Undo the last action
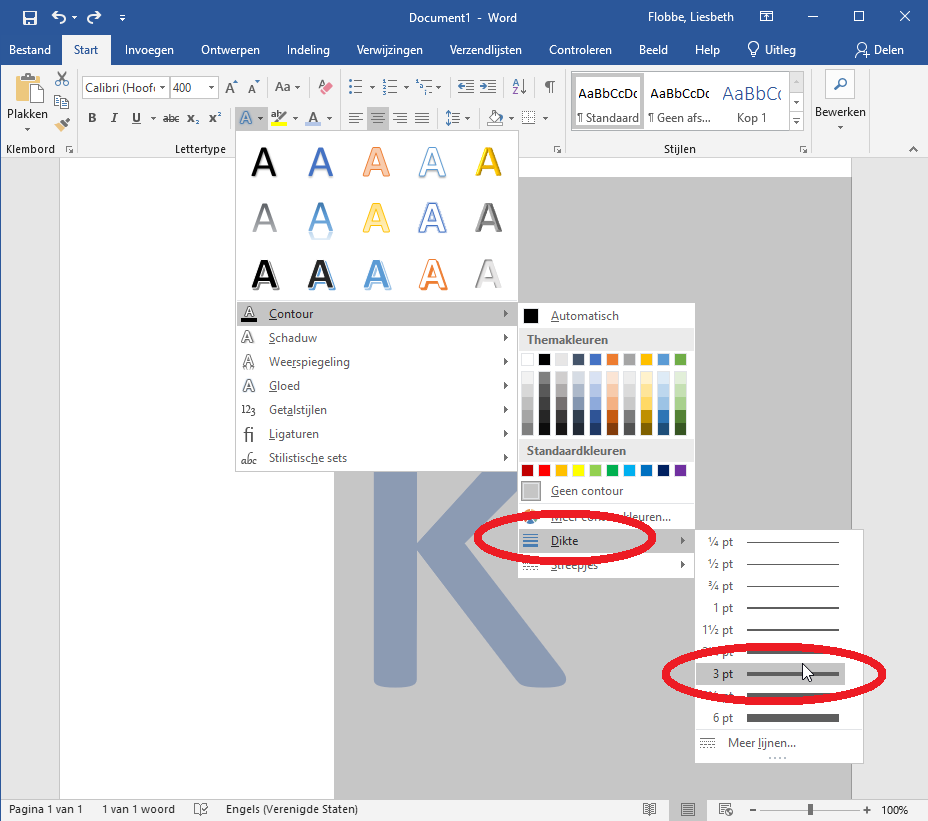 click(58, 17)
